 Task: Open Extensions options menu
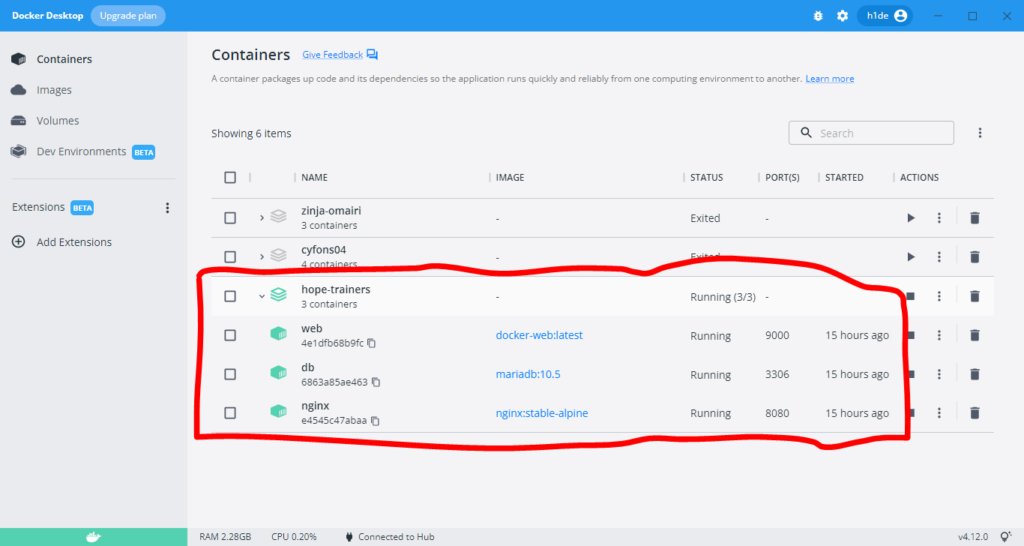coord(167,208)
